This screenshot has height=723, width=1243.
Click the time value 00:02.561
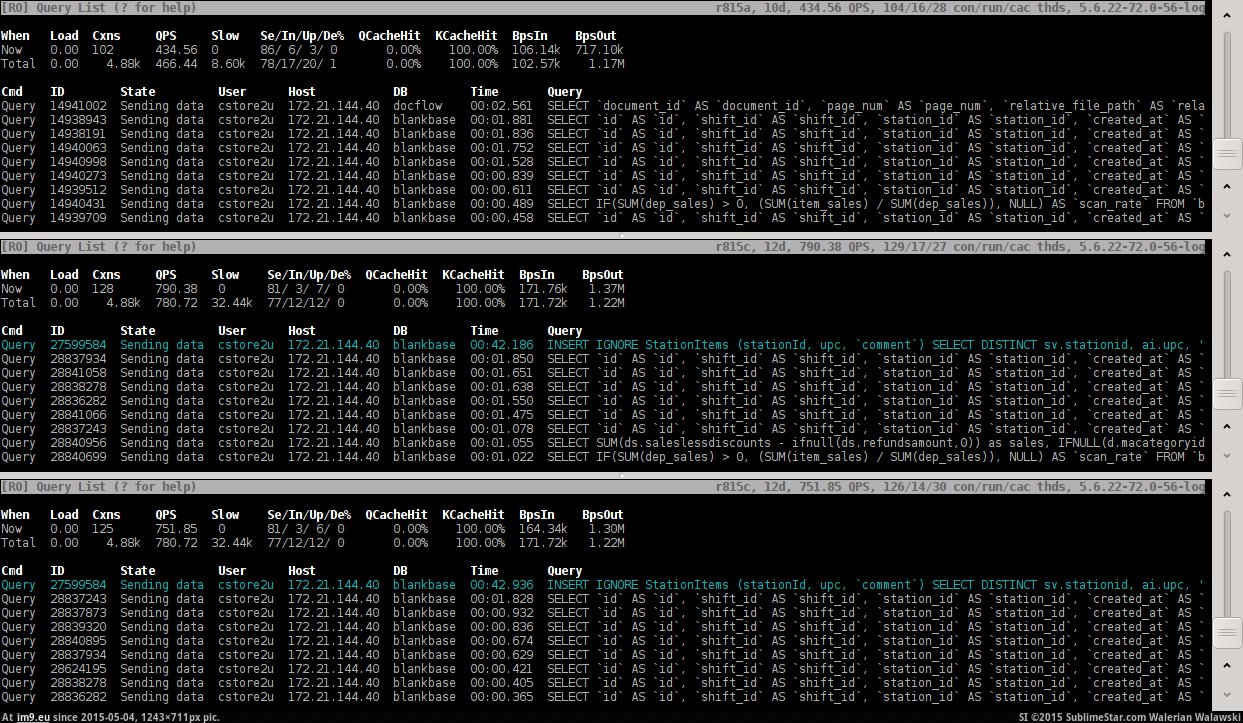click(502, 106)
